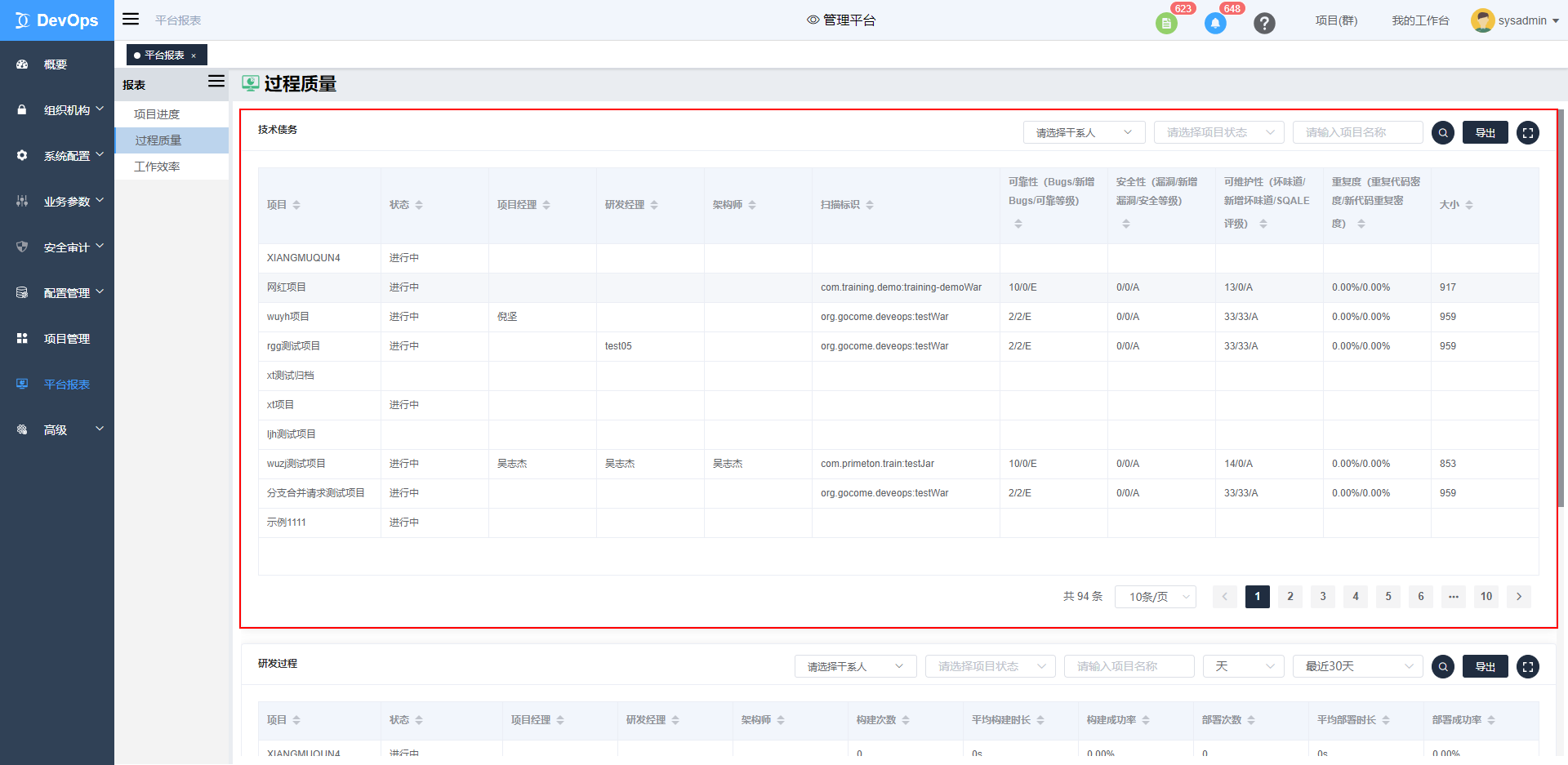Expand 组织机构 sidebar menu
Image resolution: width=1568 pixels, height=765 pixels.
[x=57, y=110]
